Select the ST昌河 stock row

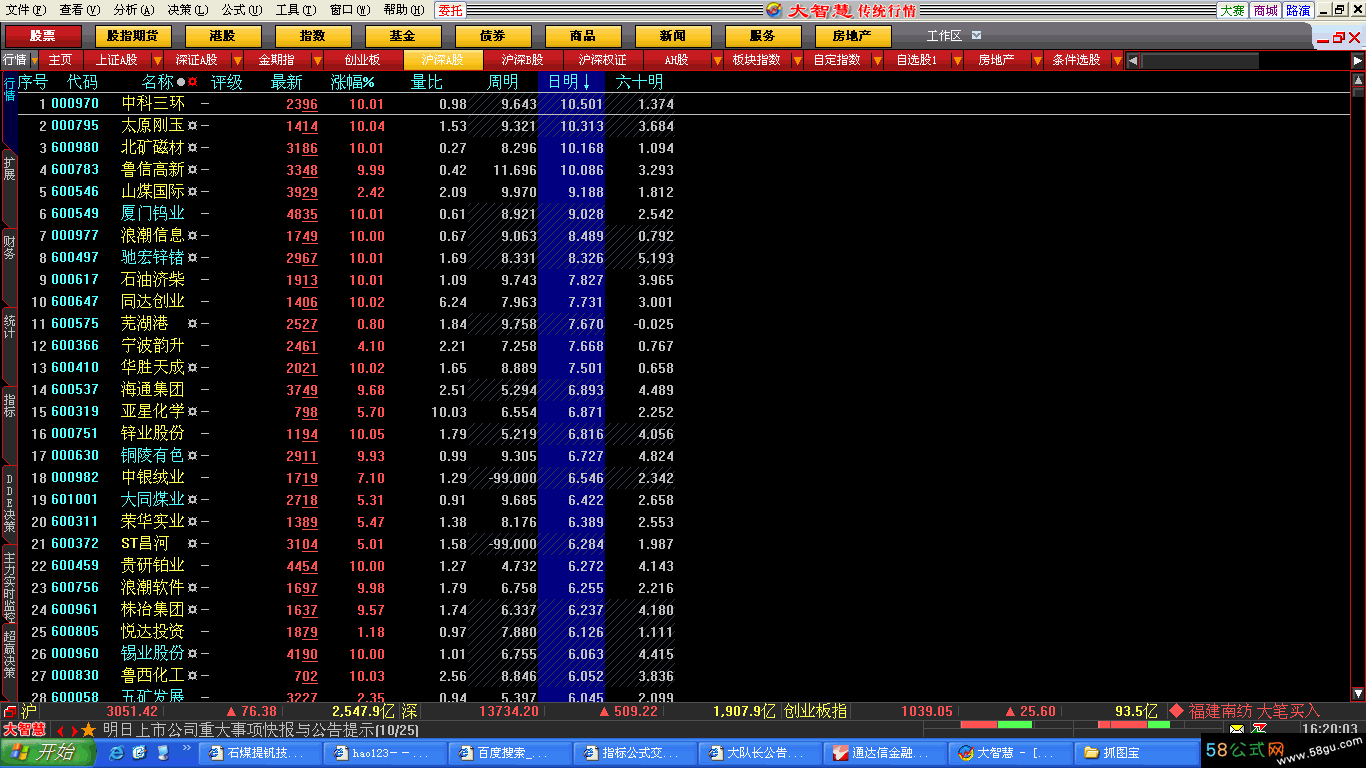[683, 544]
